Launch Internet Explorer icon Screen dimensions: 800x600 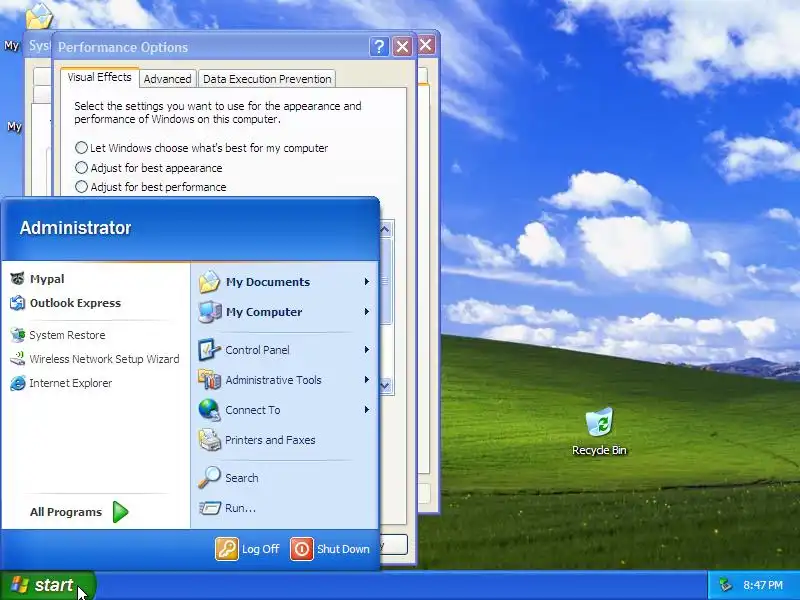pos(17,383)
